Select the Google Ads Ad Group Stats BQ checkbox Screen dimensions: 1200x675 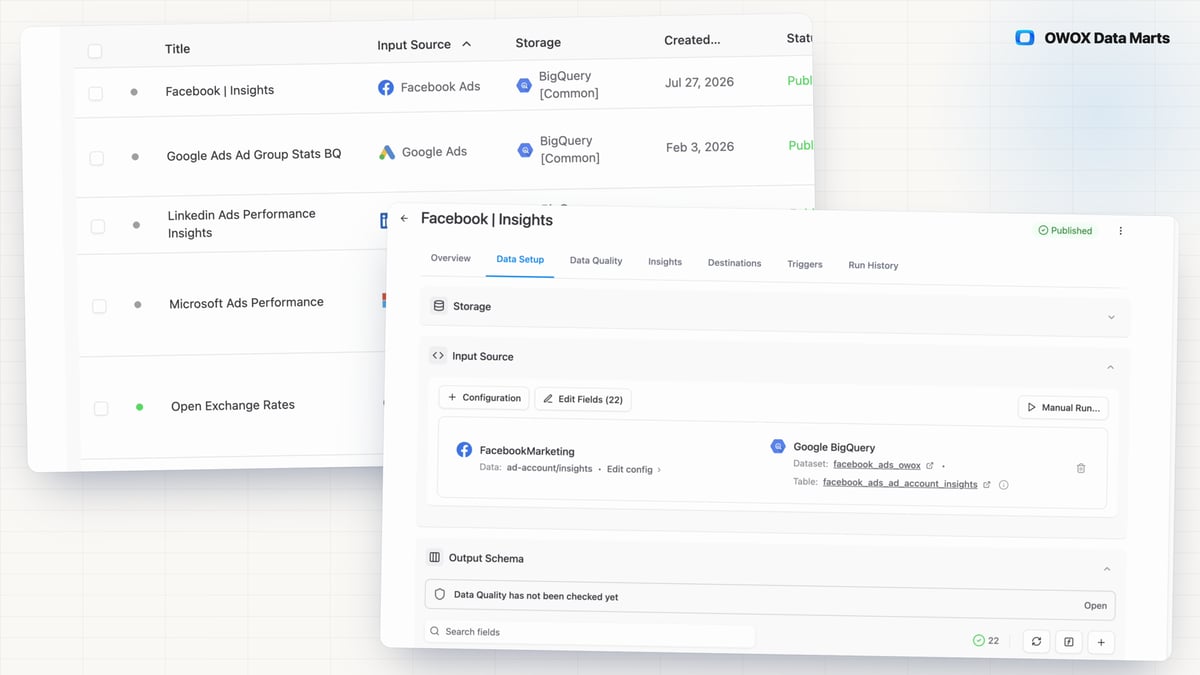pyautogui.click(x=96, y=158)
